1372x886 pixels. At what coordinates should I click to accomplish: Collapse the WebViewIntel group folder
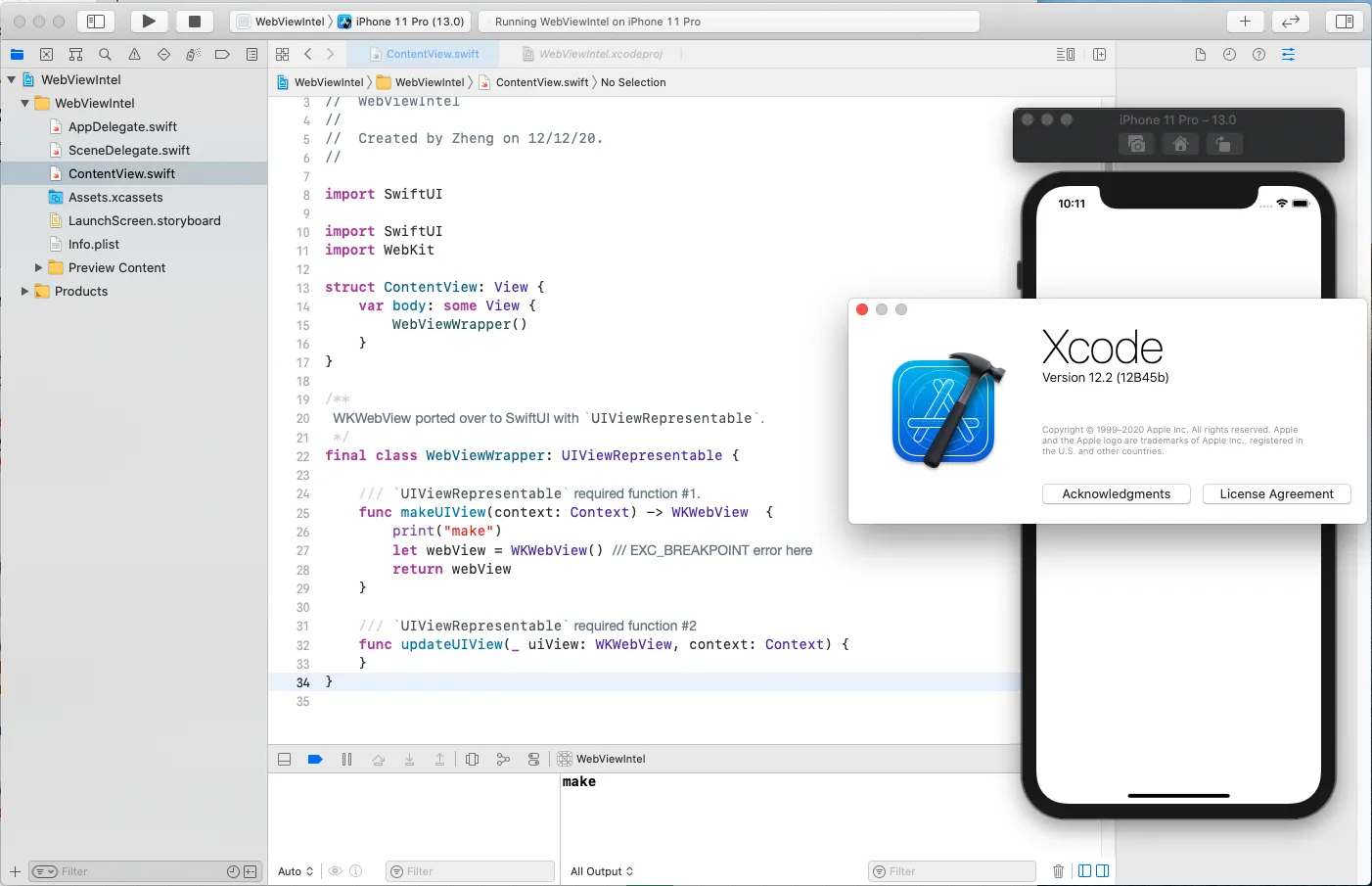24,103
